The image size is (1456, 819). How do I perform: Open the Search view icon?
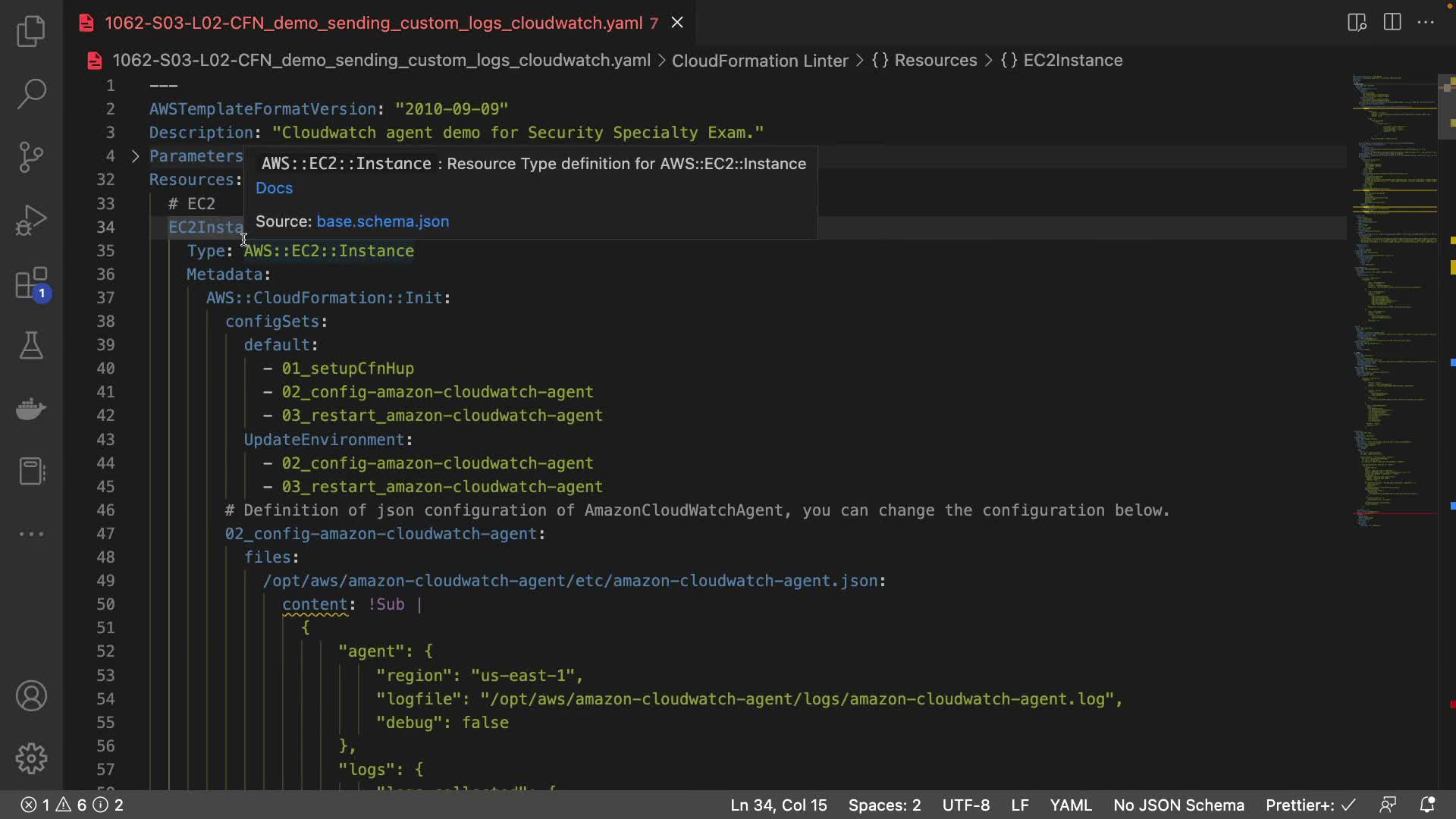(x=31, y=94)
